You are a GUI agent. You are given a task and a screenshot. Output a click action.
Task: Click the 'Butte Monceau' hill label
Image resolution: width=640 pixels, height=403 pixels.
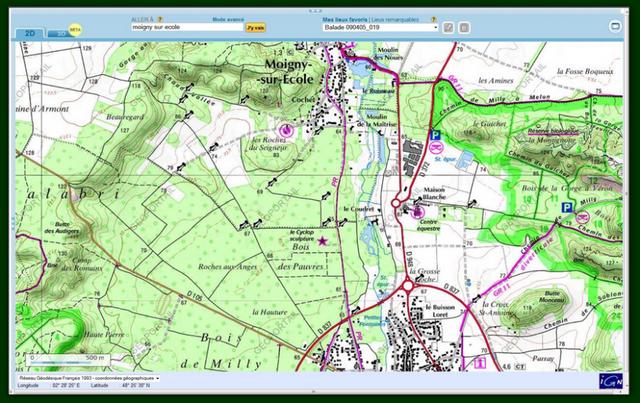tap(554, 296)
